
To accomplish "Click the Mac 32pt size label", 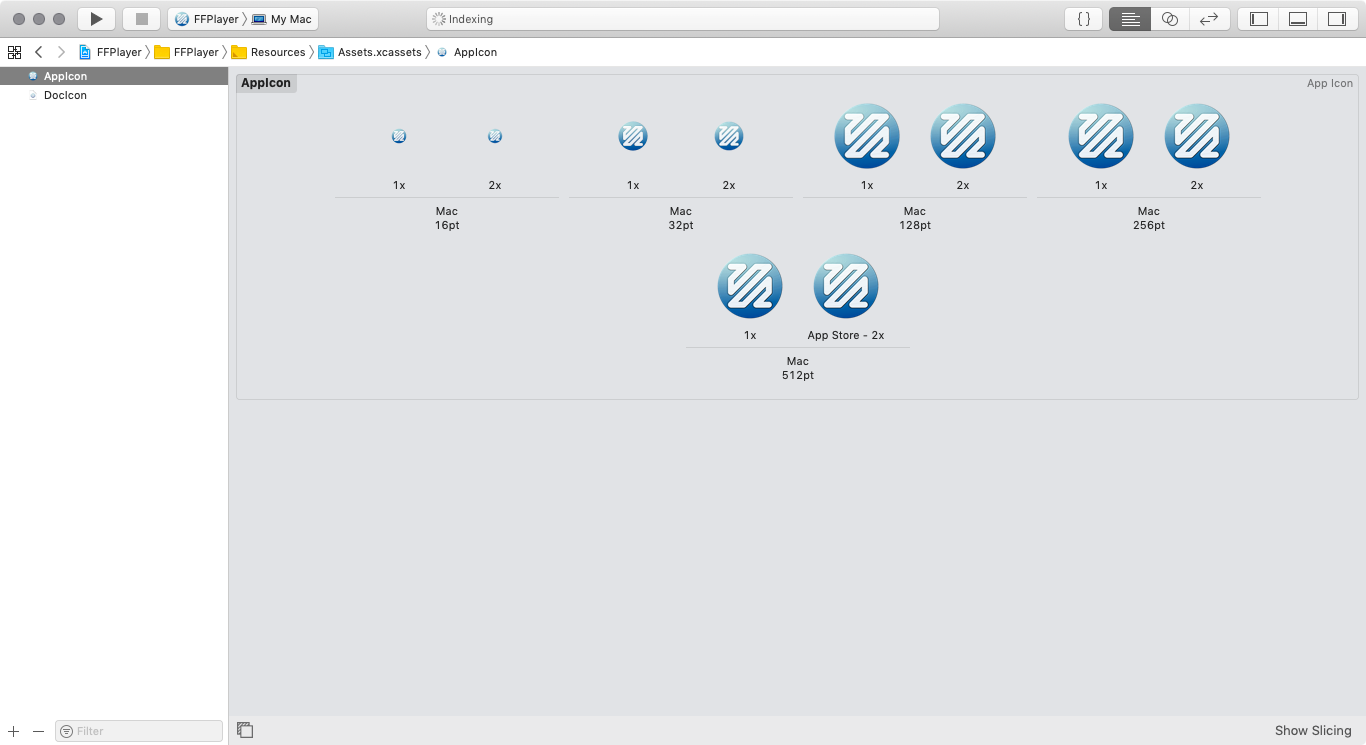I will pyautogui.click(x=681, y=218).
